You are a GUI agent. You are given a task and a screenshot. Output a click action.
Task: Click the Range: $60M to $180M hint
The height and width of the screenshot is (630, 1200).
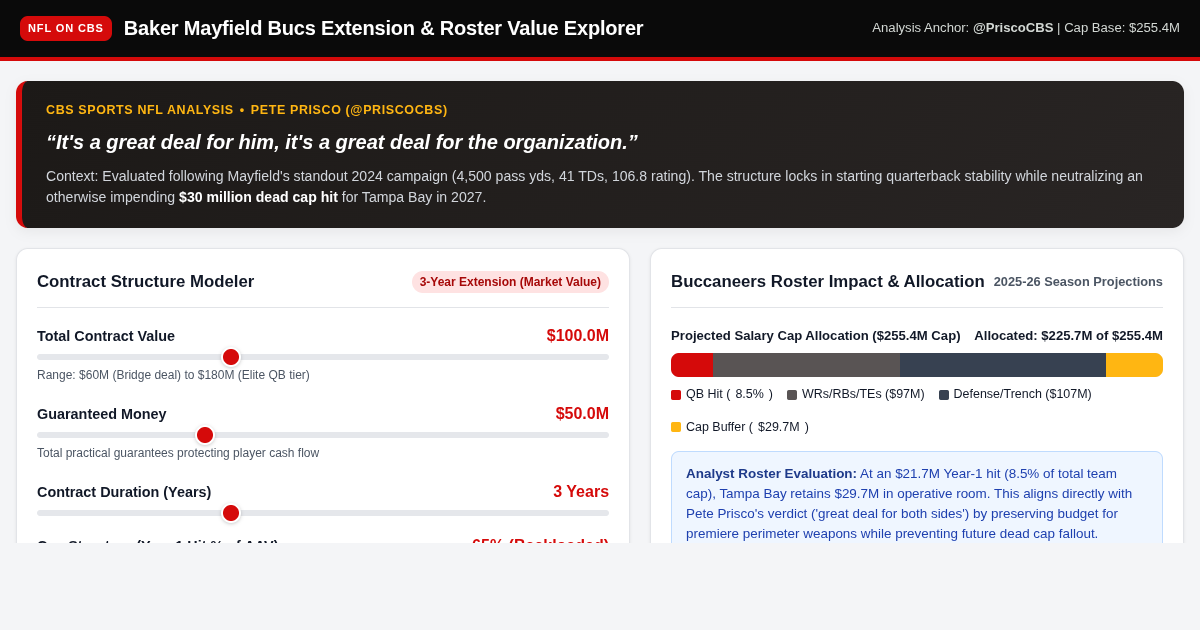click(x=173, y=375)
